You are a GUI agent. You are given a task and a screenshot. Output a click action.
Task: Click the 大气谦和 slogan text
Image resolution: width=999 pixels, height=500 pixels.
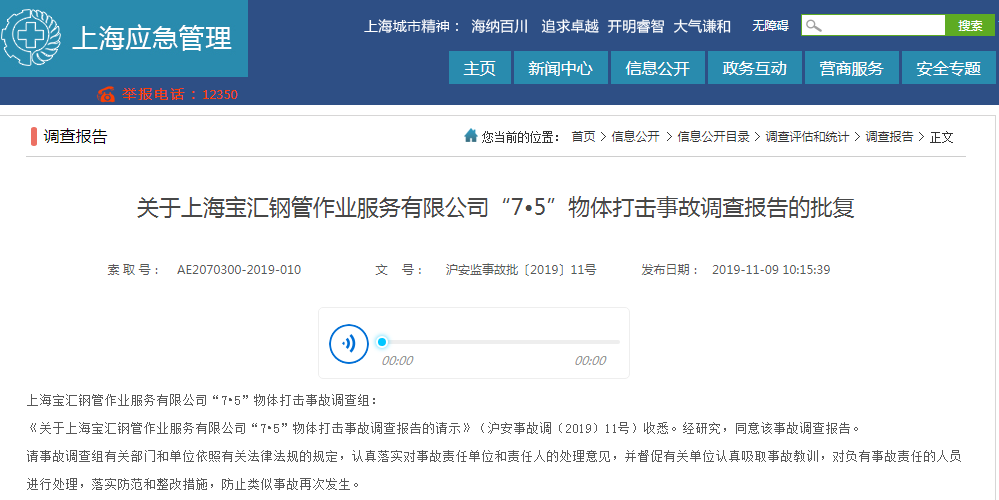point(702,26)
